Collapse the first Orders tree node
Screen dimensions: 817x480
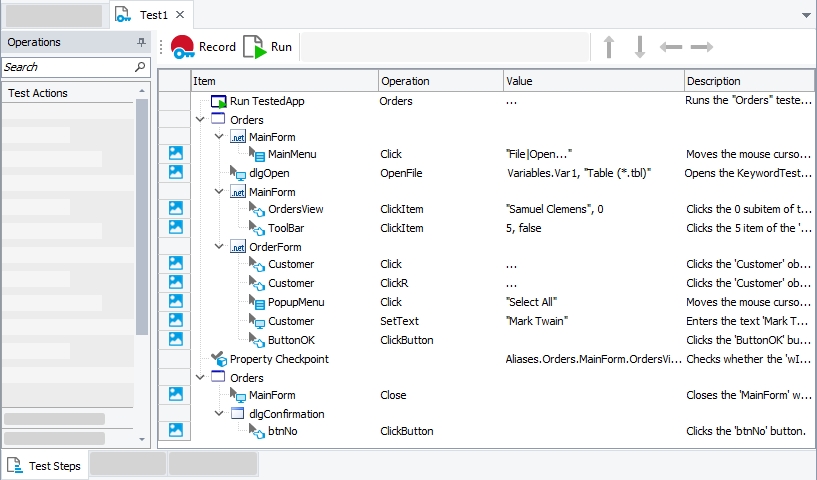(201, 119)
